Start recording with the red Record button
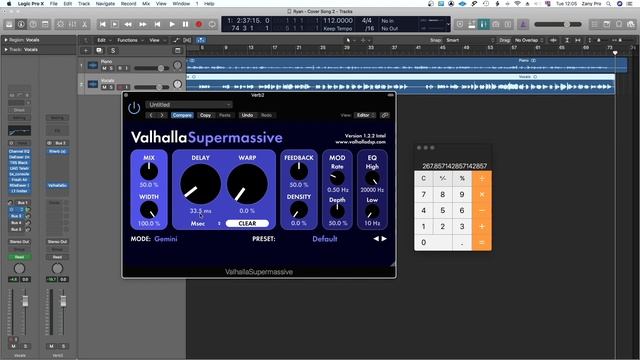The height and width of the screenshot is (360, 640). (x=199, y=24)
